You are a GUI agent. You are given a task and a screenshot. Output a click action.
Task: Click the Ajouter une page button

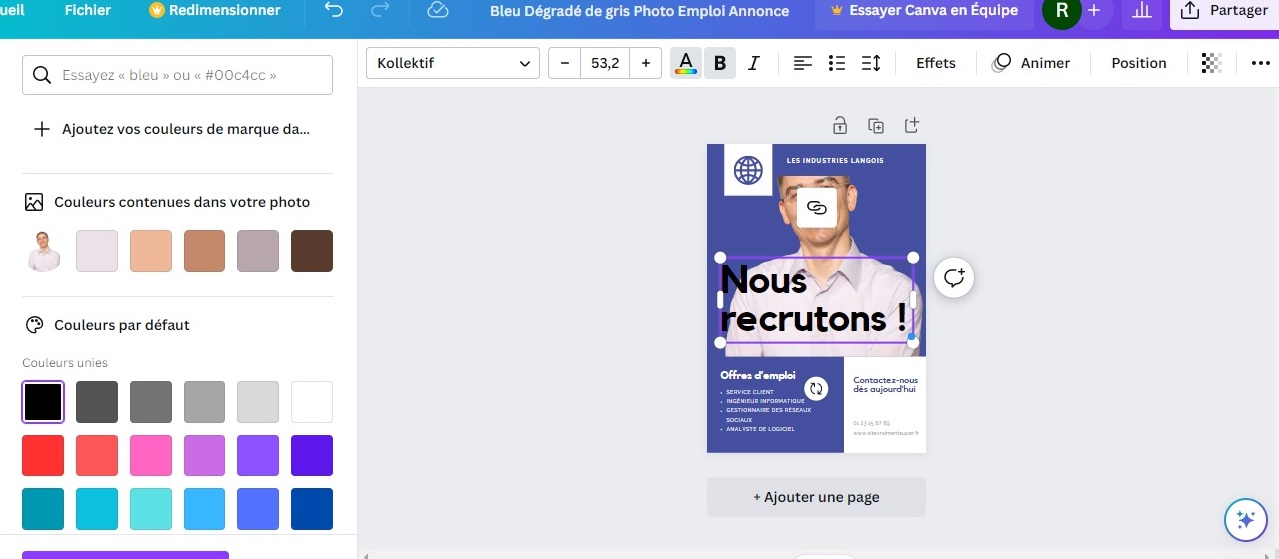click(816, 497)
